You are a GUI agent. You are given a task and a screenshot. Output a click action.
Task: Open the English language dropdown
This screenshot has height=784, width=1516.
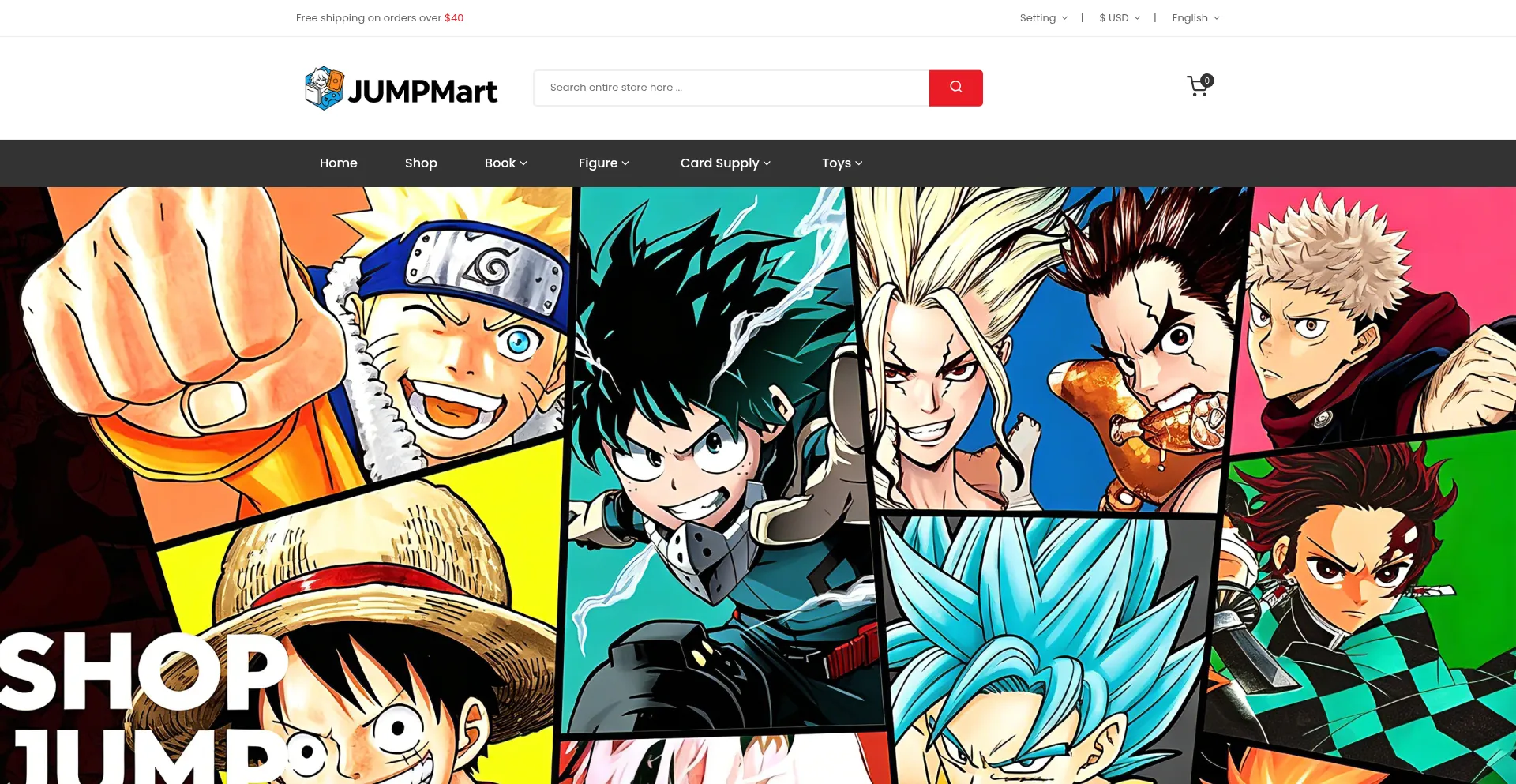tap(1195, 18)
